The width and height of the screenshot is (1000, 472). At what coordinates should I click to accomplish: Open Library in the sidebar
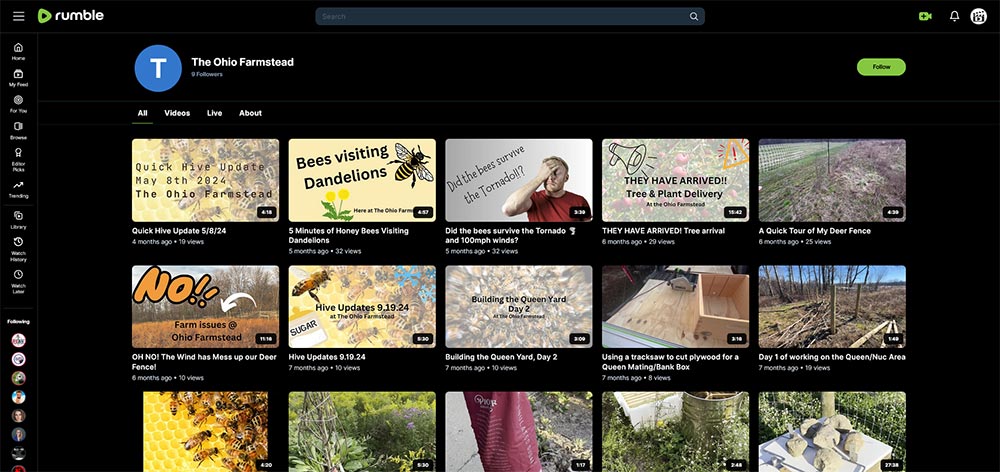point(18,220)
